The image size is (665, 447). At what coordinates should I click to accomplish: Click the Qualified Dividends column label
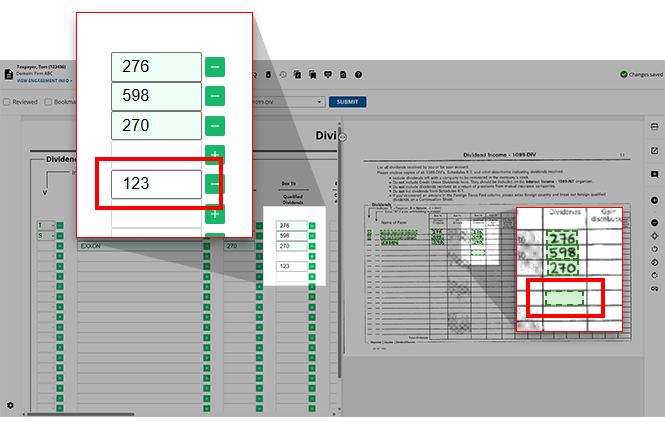tap(293, 199)
